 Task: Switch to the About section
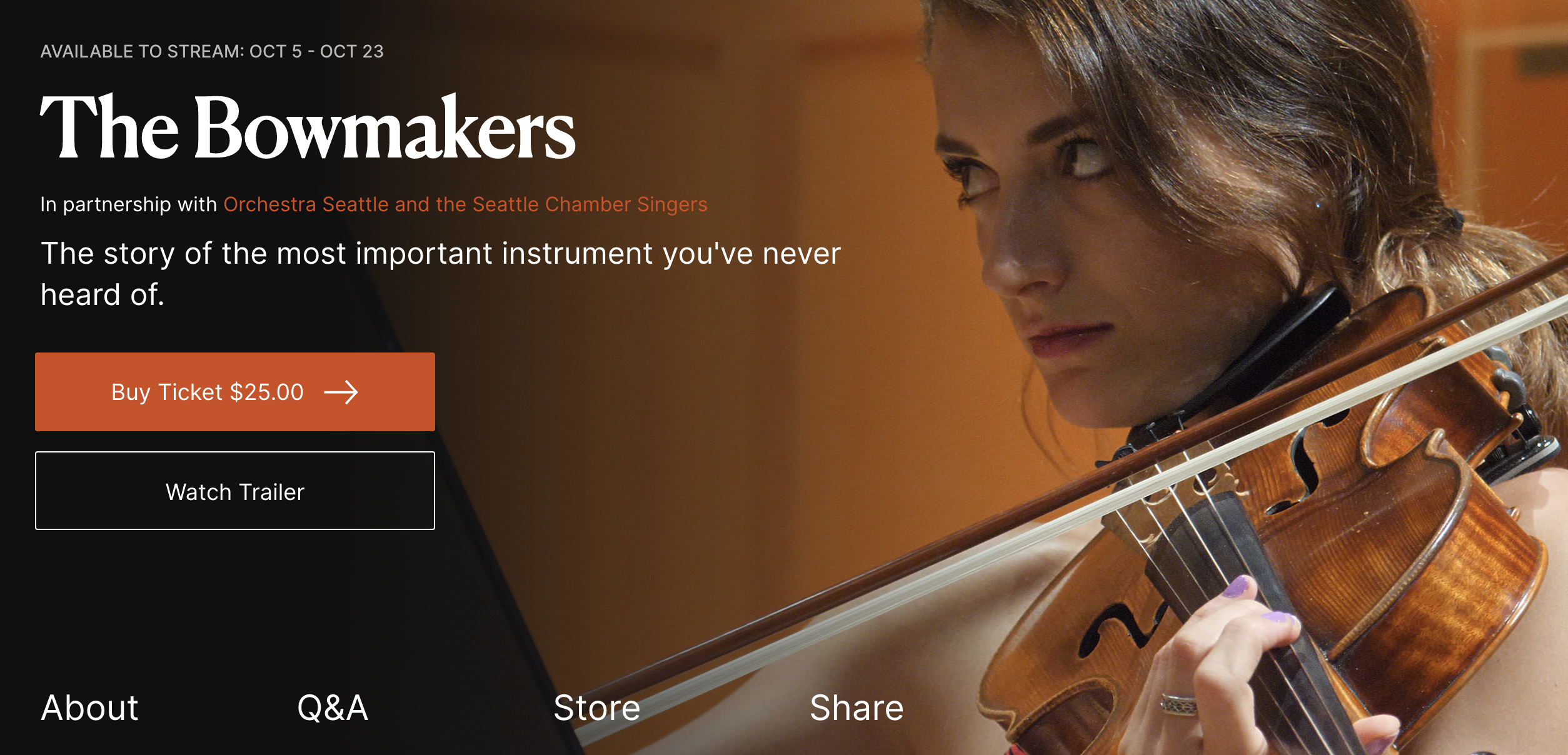click(x=89, y=708)
